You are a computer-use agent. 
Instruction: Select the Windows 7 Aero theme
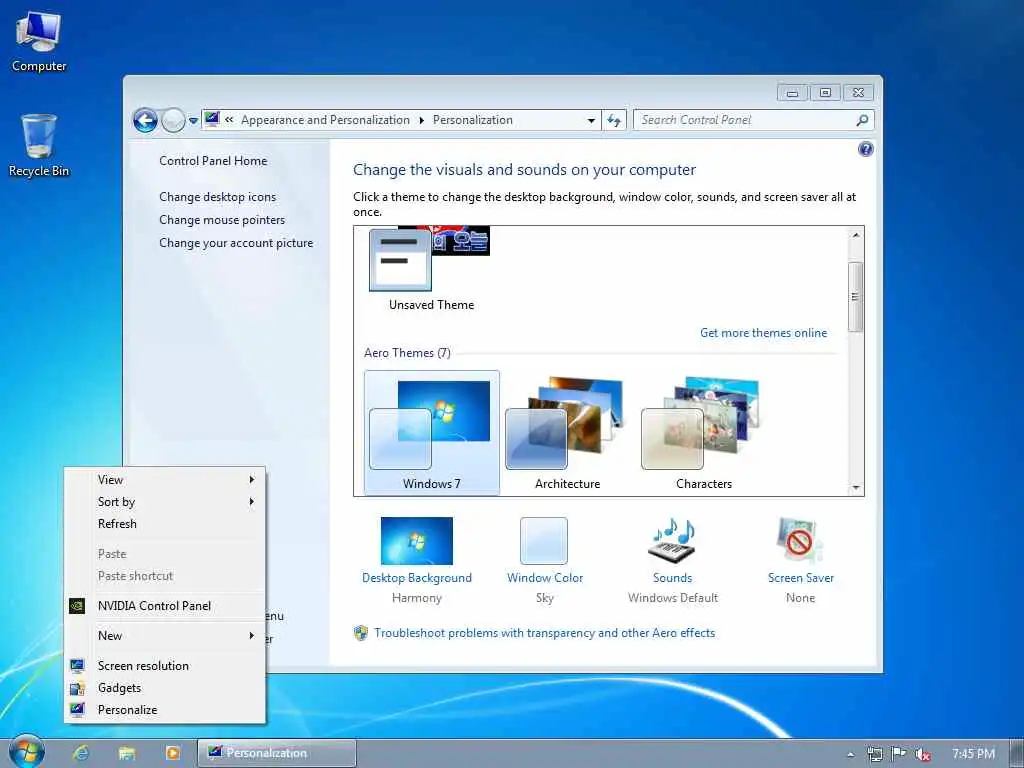click(431, 432)
